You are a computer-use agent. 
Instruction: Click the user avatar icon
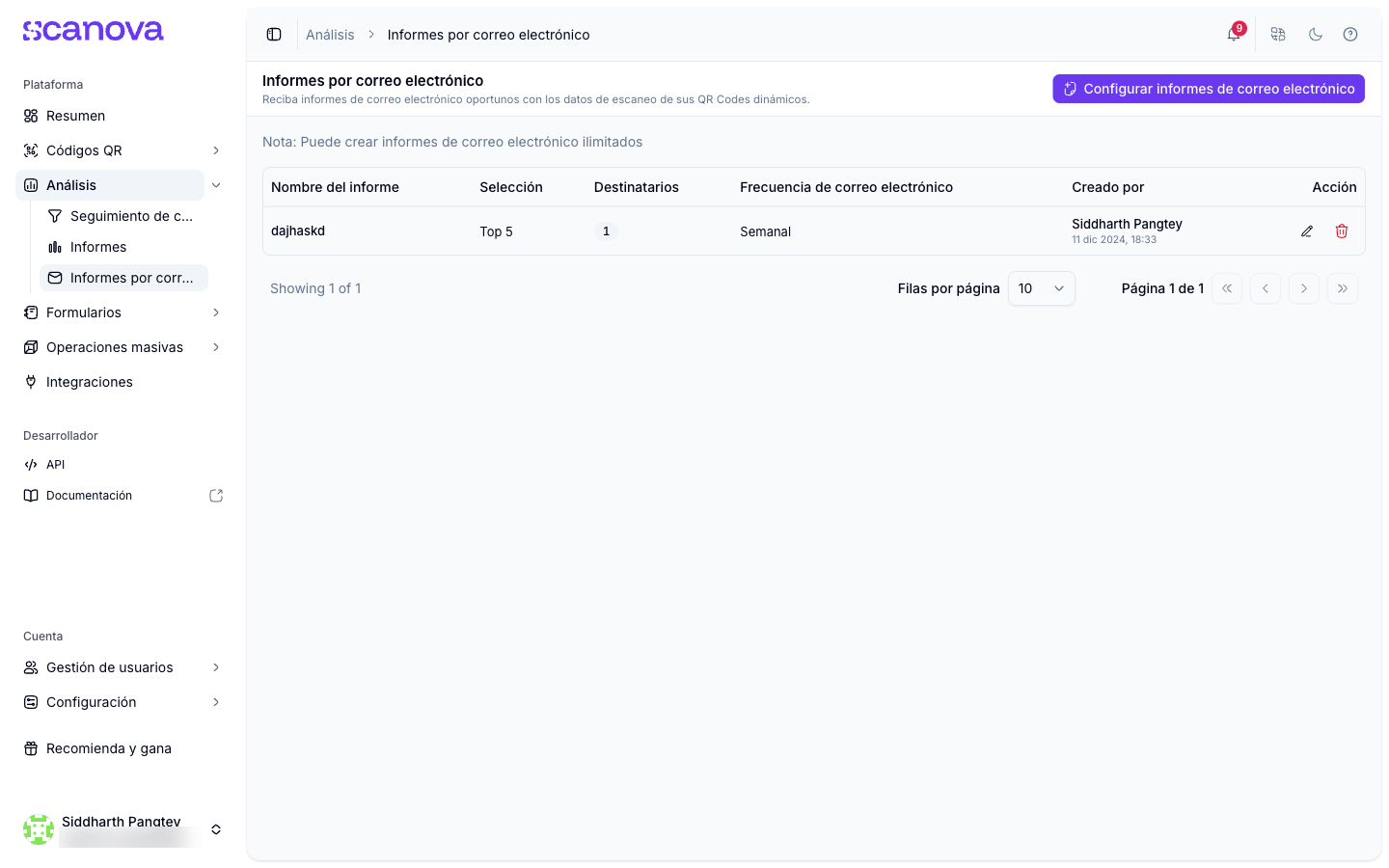39,829
